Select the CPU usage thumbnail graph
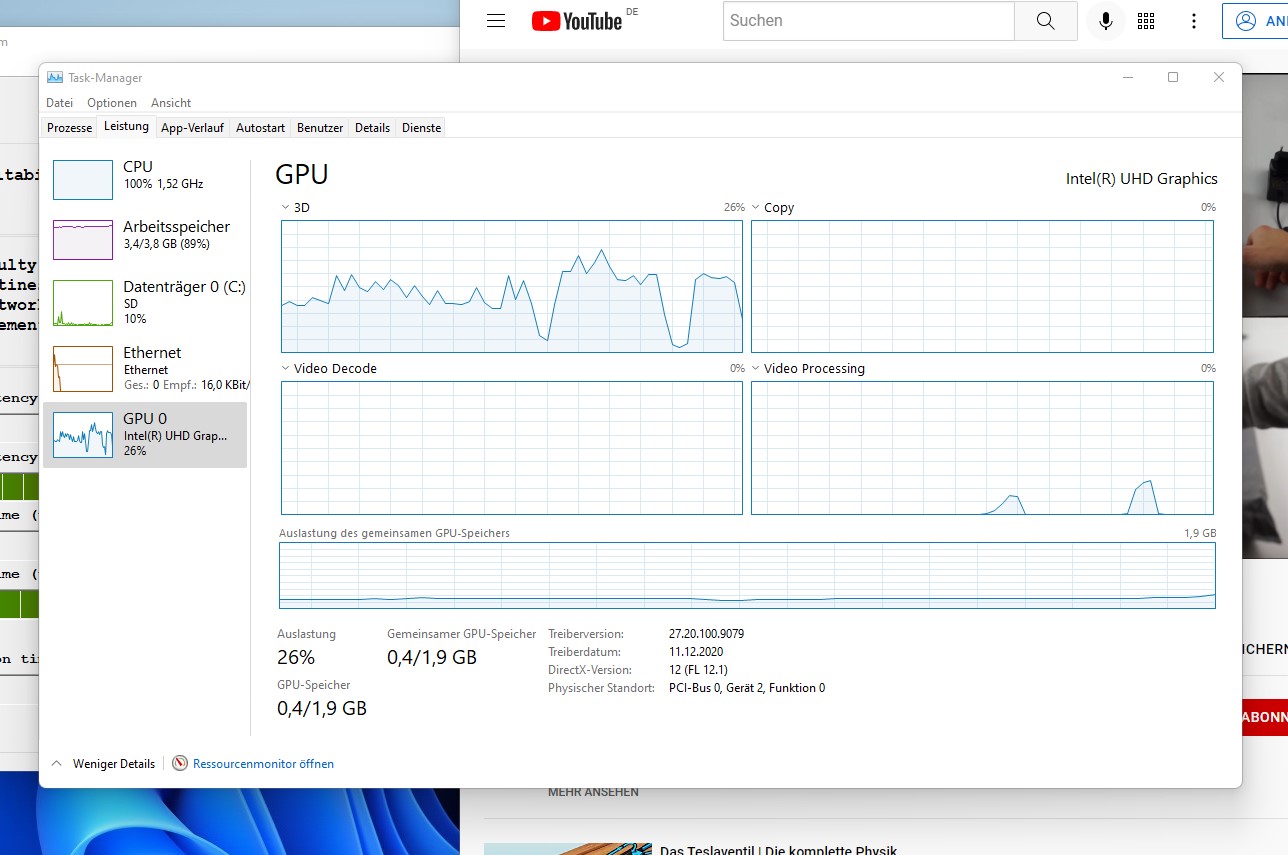Image resolution: width=1288 pixels, height=855 pixels. pyautogui.click(x=83, y=180)
